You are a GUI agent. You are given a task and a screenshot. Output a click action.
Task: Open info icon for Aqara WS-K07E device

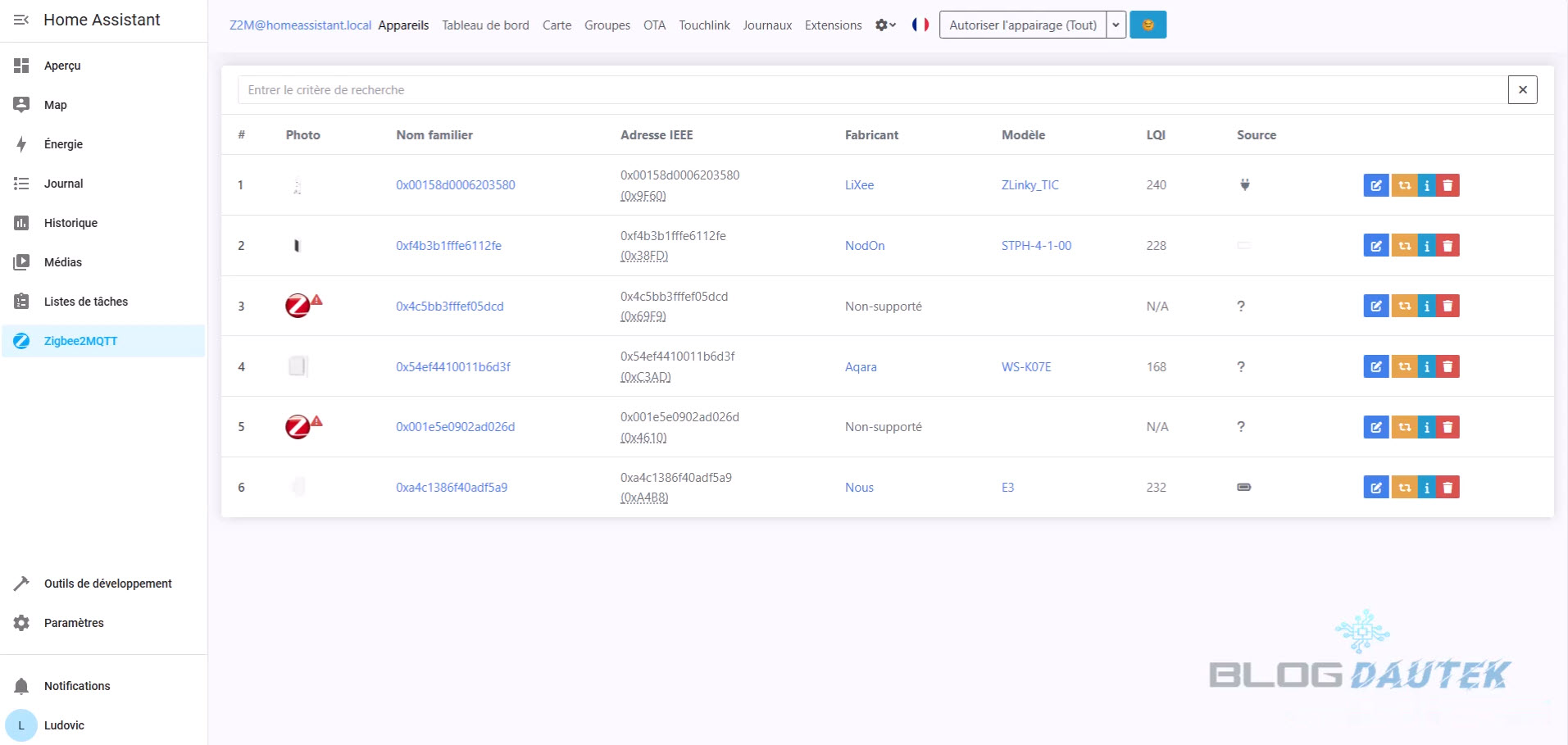[1427, 366]
